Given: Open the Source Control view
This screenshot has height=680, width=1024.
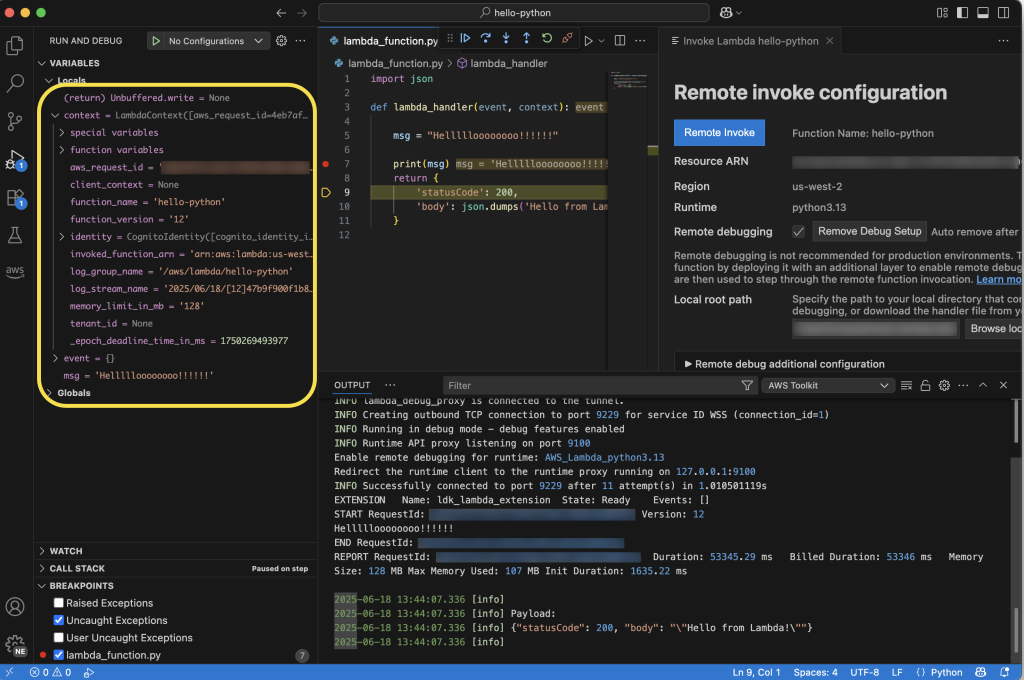Looking at the screenshot, I should pyautogui.click(x=15, y=121).
